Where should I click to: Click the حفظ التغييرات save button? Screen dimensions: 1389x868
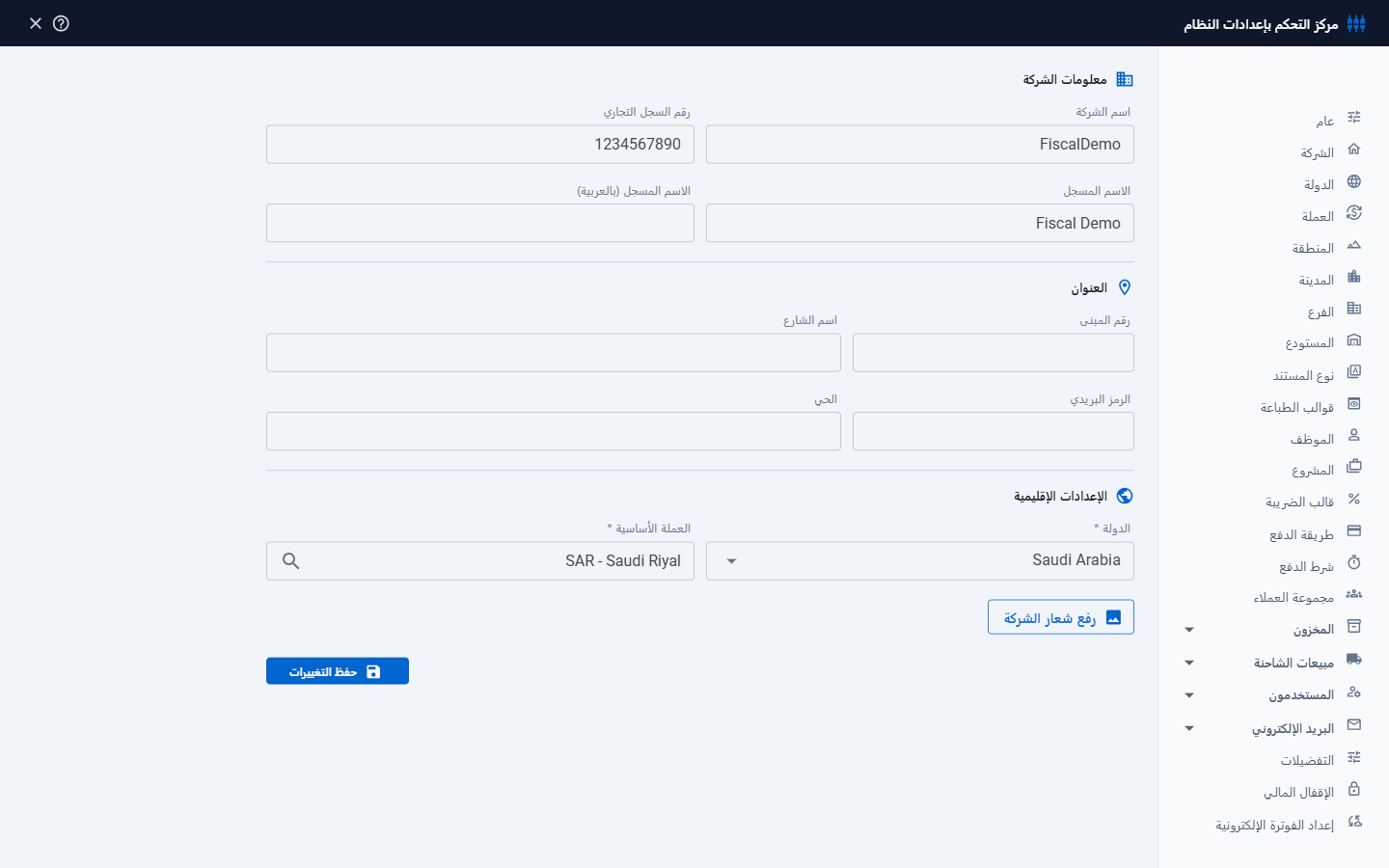(338, 671)
